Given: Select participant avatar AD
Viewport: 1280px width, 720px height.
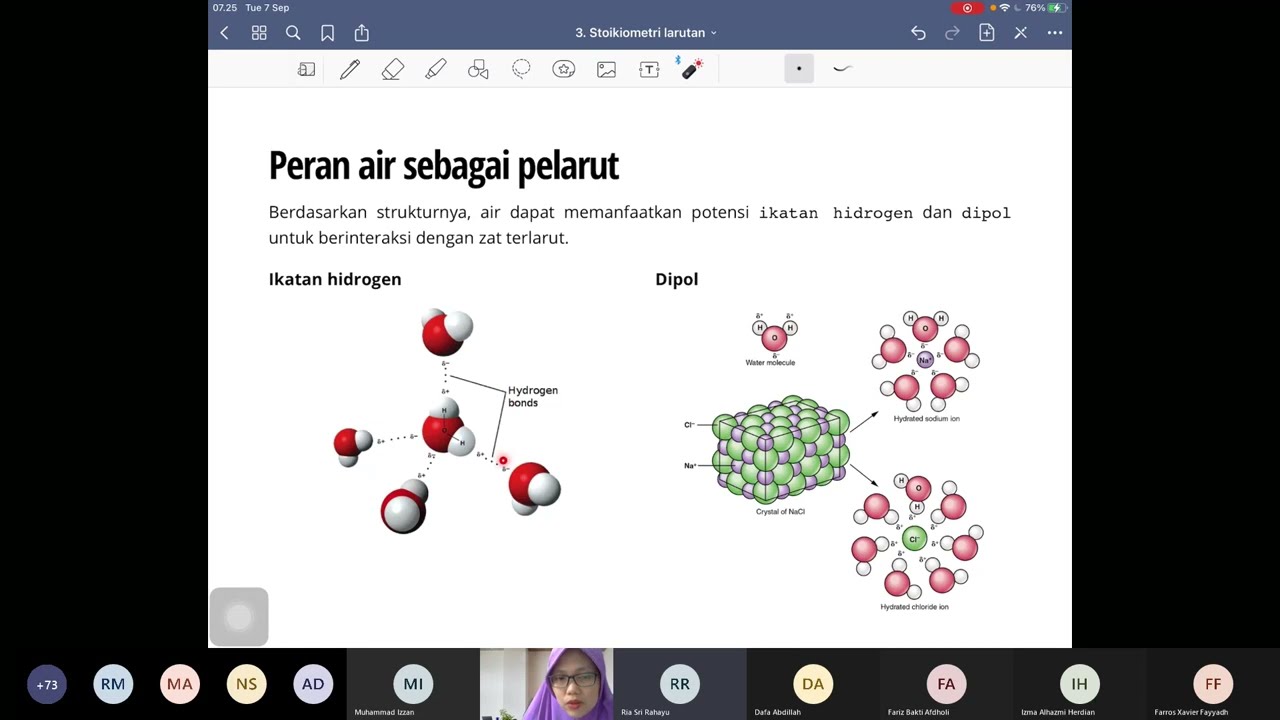Looking at the screenshot, I should pyautogui.click(x=313, y=685).
